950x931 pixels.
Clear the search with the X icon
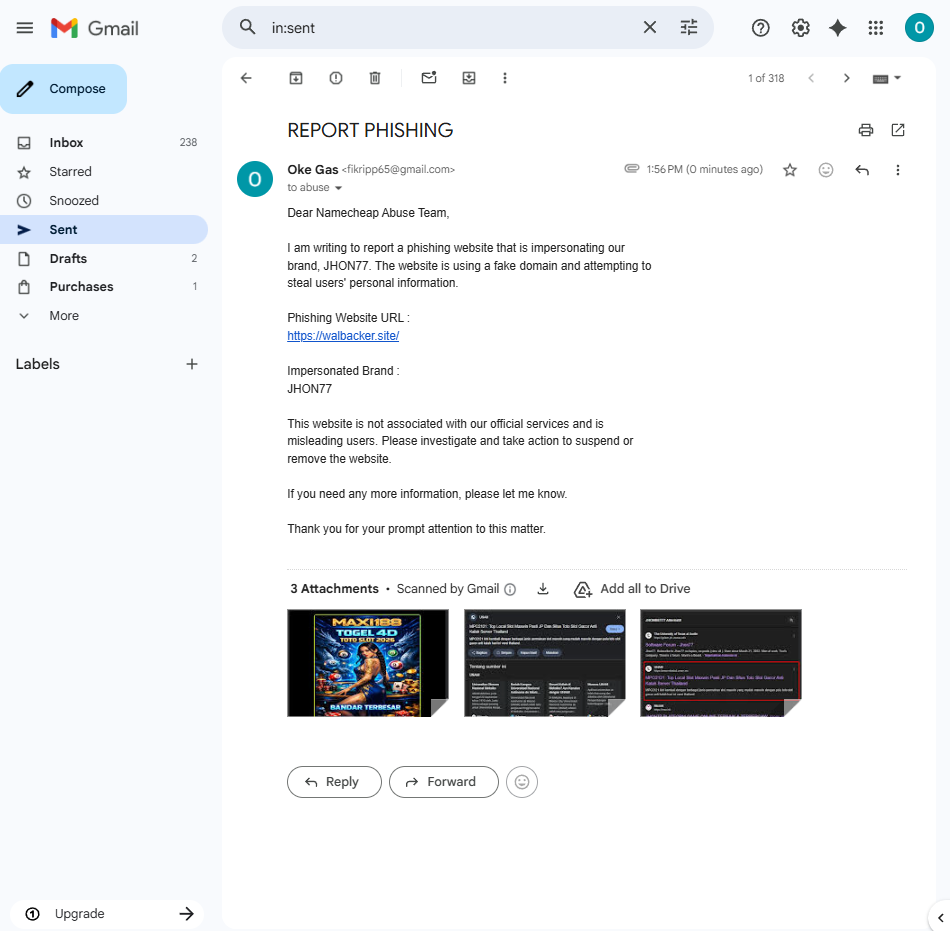649,27
